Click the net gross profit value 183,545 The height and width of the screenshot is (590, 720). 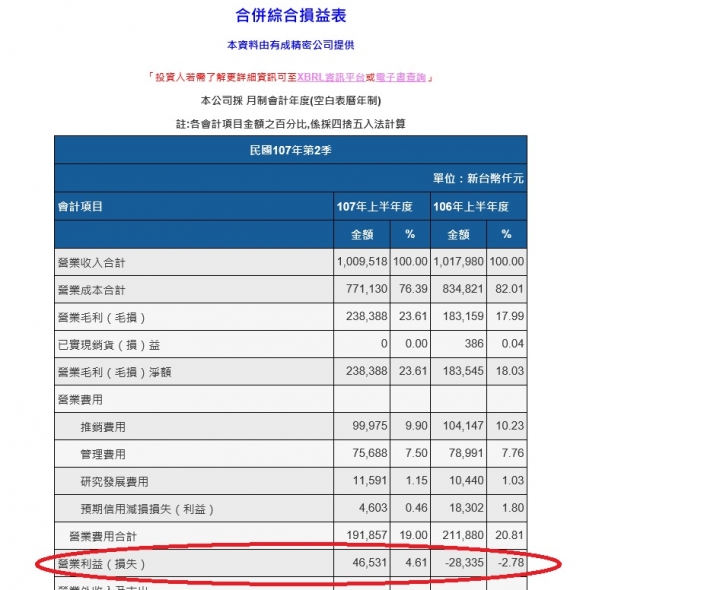click(463, 371)
